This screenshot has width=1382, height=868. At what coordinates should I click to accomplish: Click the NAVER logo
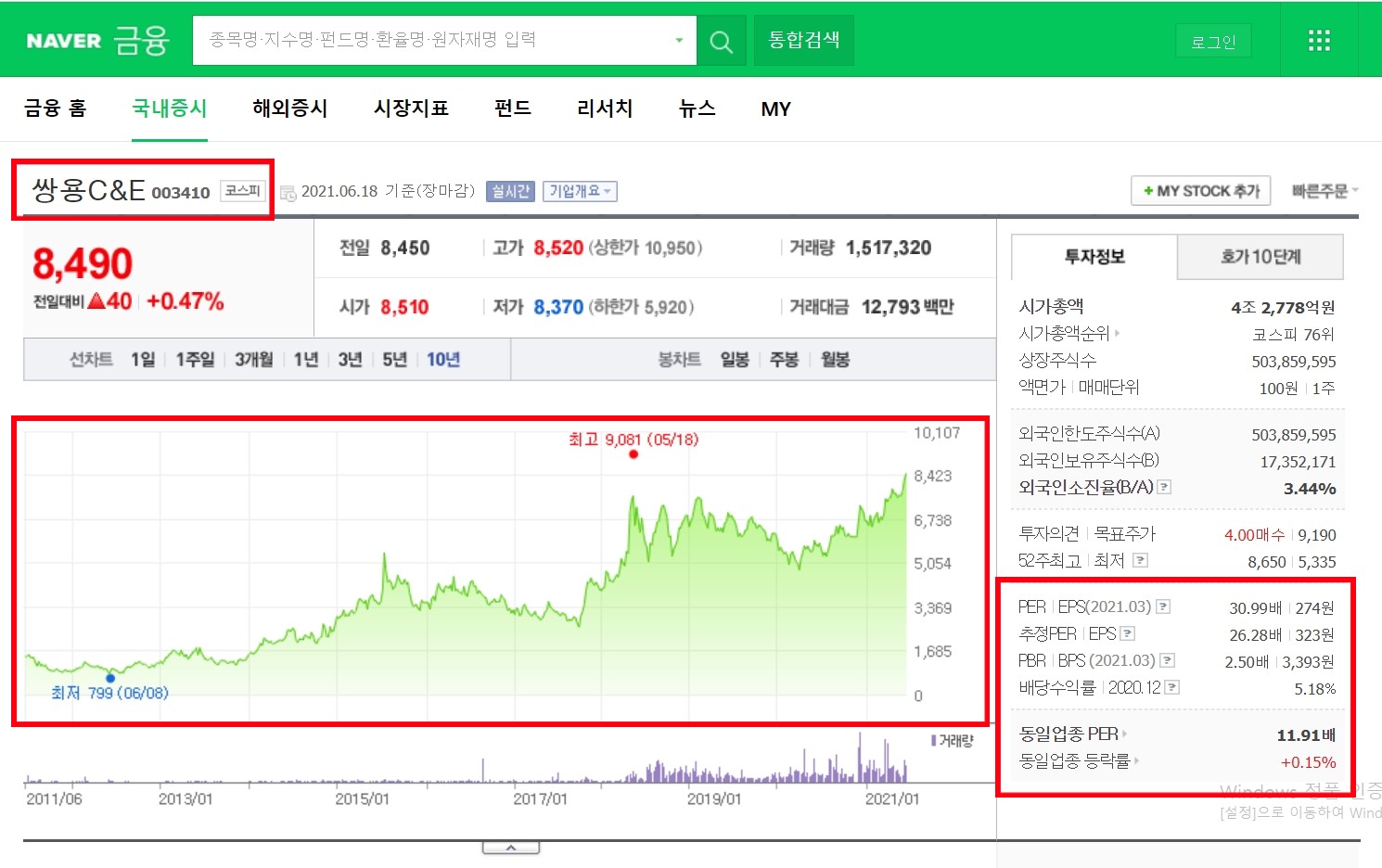63,41
